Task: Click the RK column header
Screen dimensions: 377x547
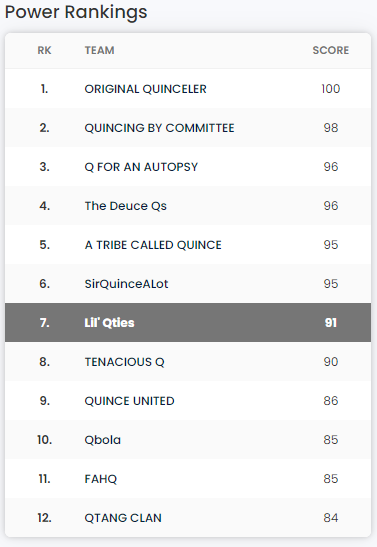Action: (x=44, y=50)
